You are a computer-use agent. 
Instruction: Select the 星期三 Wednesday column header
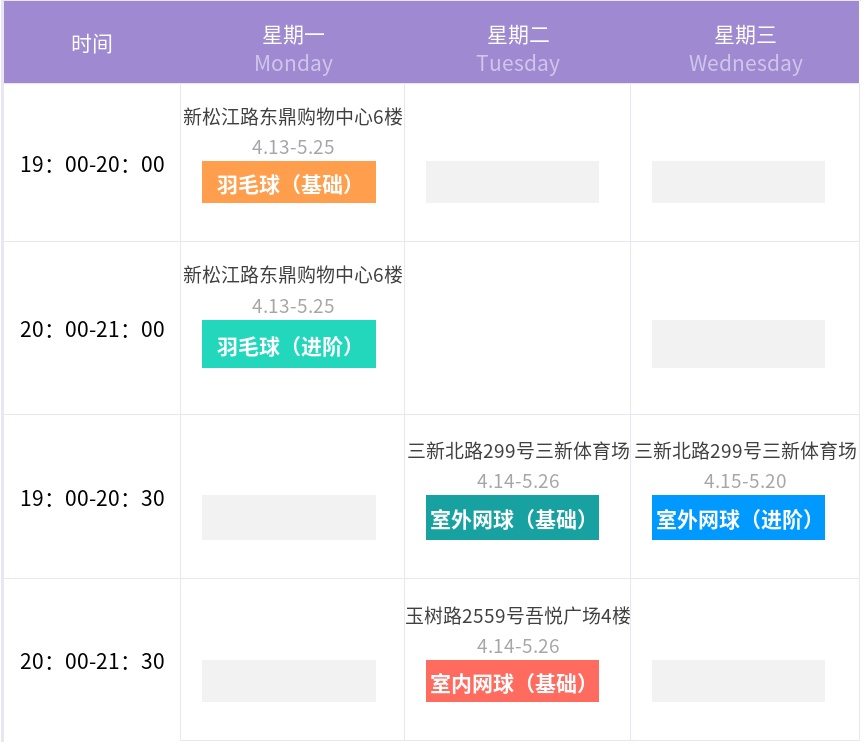coord(745,49)
